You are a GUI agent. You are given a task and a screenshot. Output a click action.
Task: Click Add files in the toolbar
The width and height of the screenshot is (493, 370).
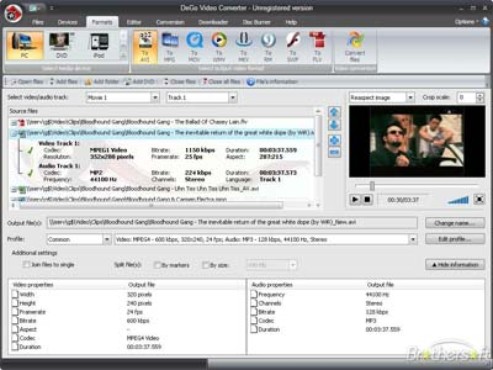(x=63, y=82)
